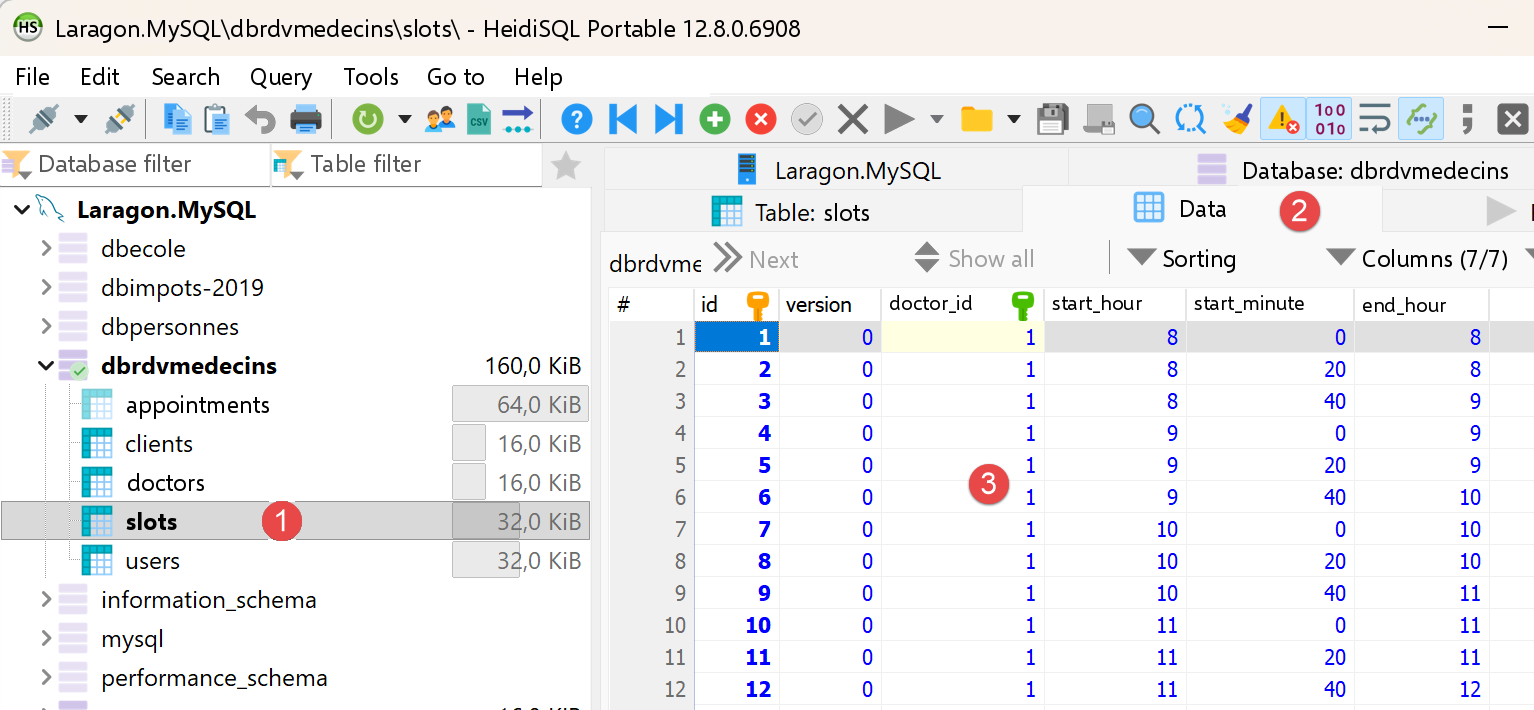Open the Columns (7/7) dropdown
This screenshot has width=1534, height=710.
point(1417,259)
